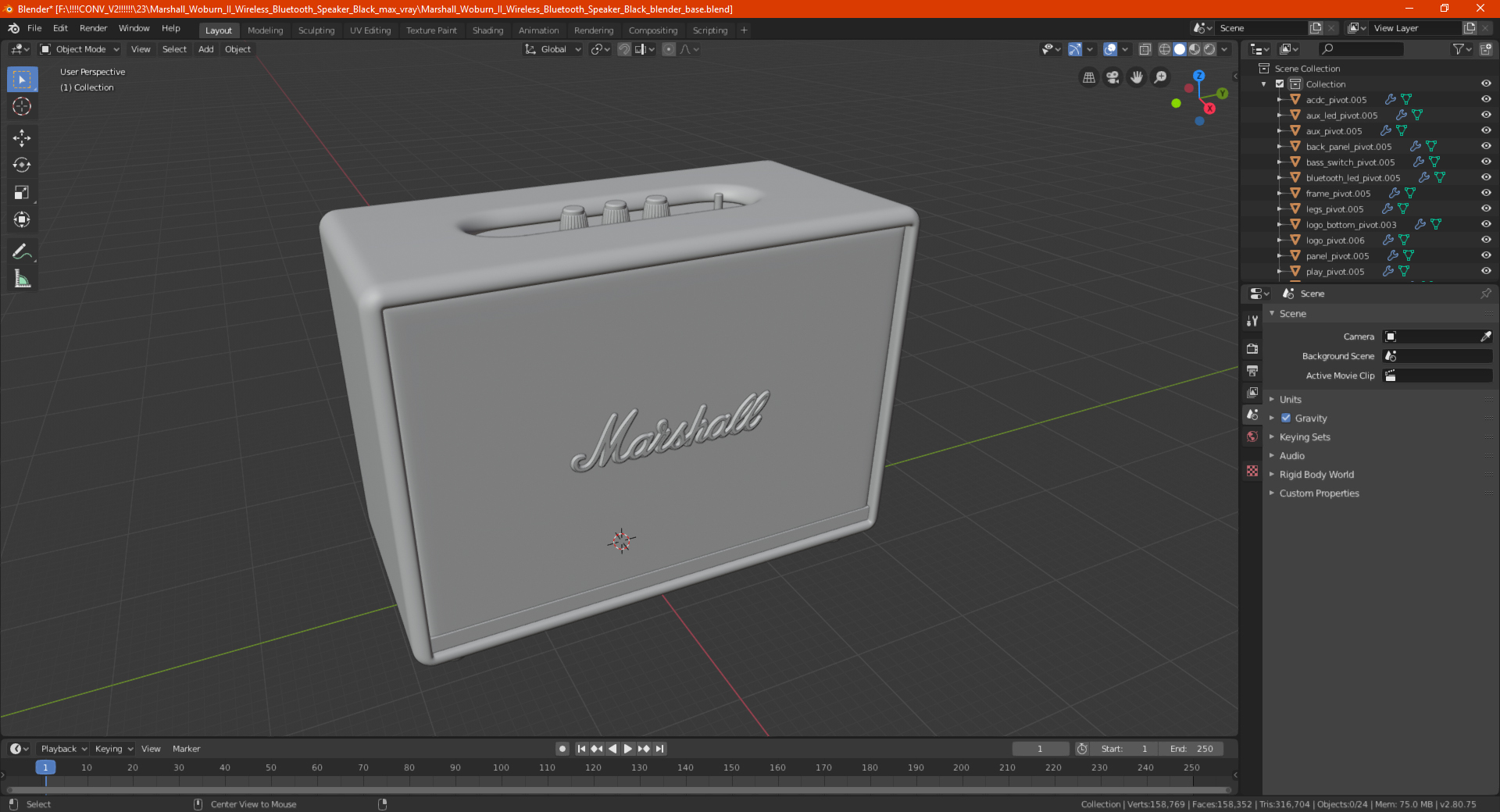Switch to the Sculpting workspace tab
The image size is (1500, 812).
pyautogui.click(x=316, y=30)
